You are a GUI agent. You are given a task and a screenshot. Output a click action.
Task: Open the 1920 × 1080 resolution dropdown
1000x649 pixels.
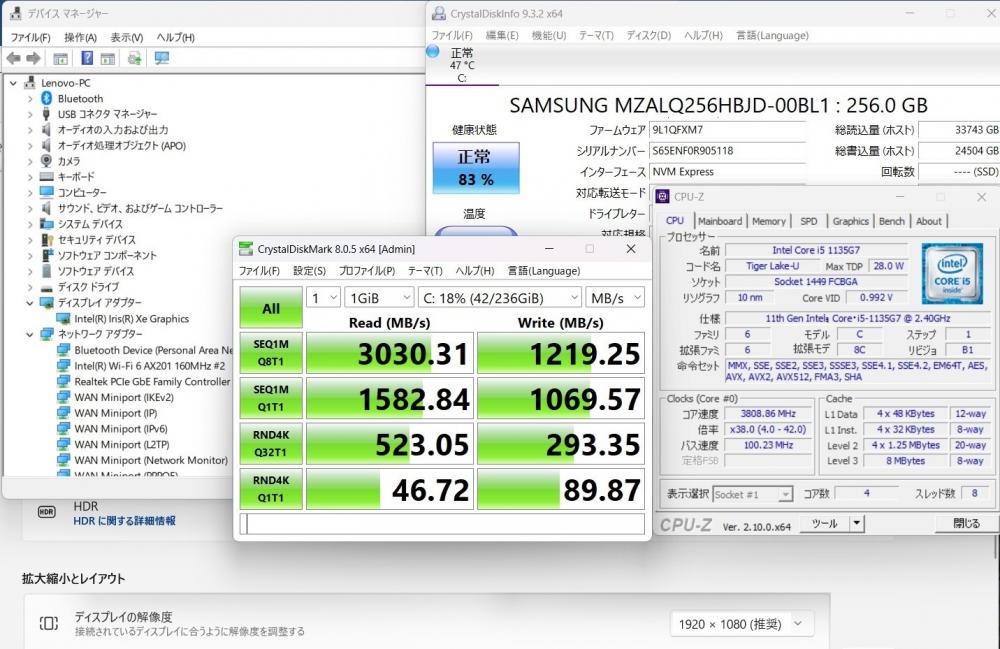(742, 624)
